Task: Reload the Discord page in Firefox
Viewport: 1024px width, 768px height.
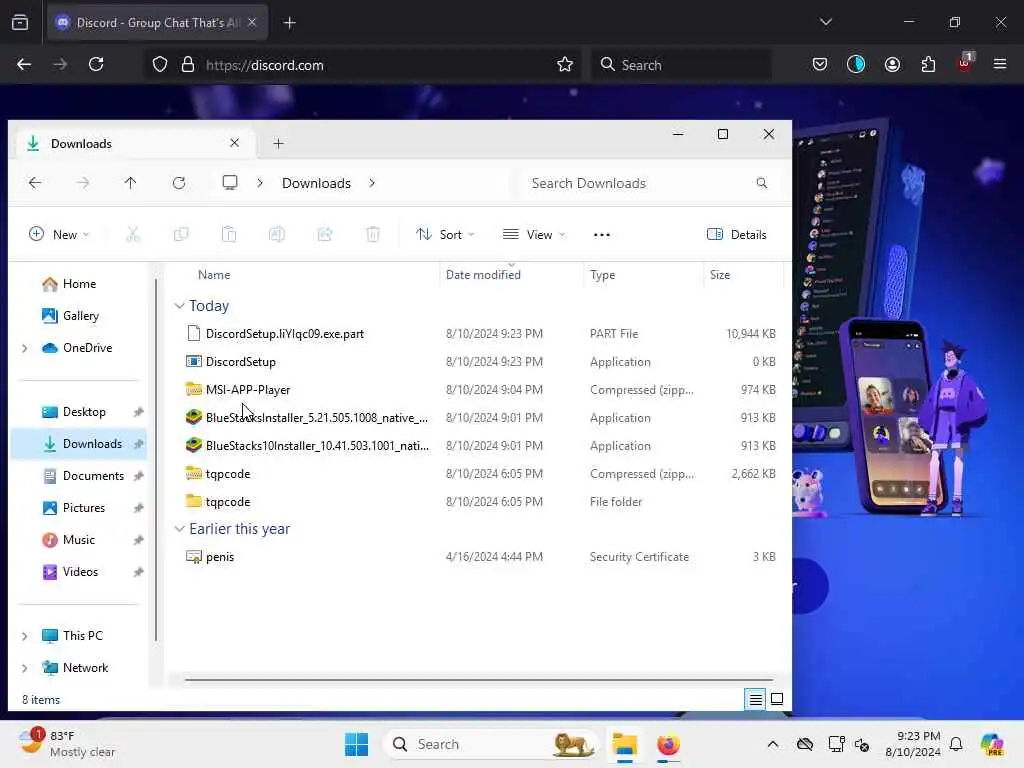Action: coord(96,64)
